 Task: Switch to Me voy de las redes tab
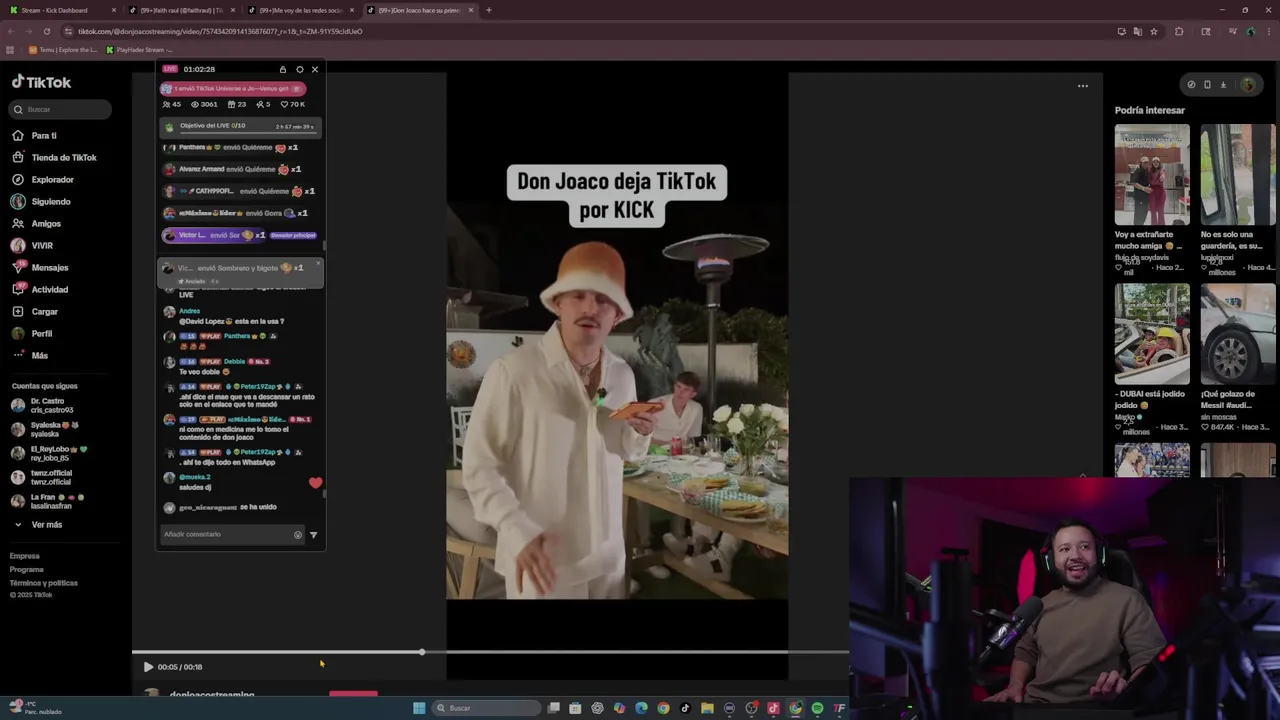pos(300,10)
